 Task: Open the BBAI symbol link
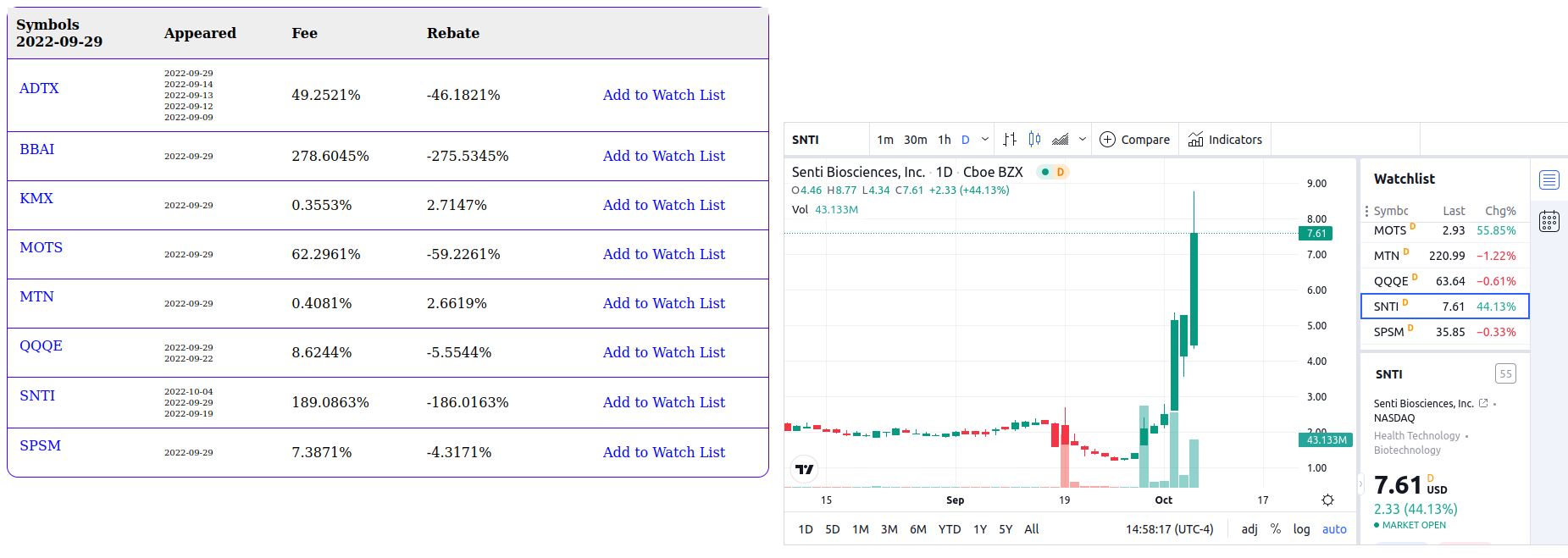click(x=37, y=149)
